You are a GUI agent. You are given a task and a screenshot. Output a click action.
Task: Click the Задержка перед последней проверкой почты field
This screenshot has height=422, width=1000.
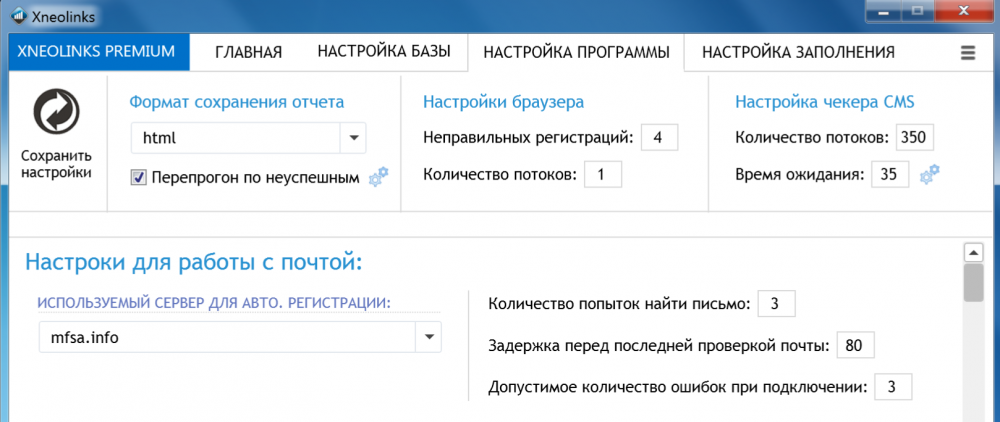coord(855,346)
